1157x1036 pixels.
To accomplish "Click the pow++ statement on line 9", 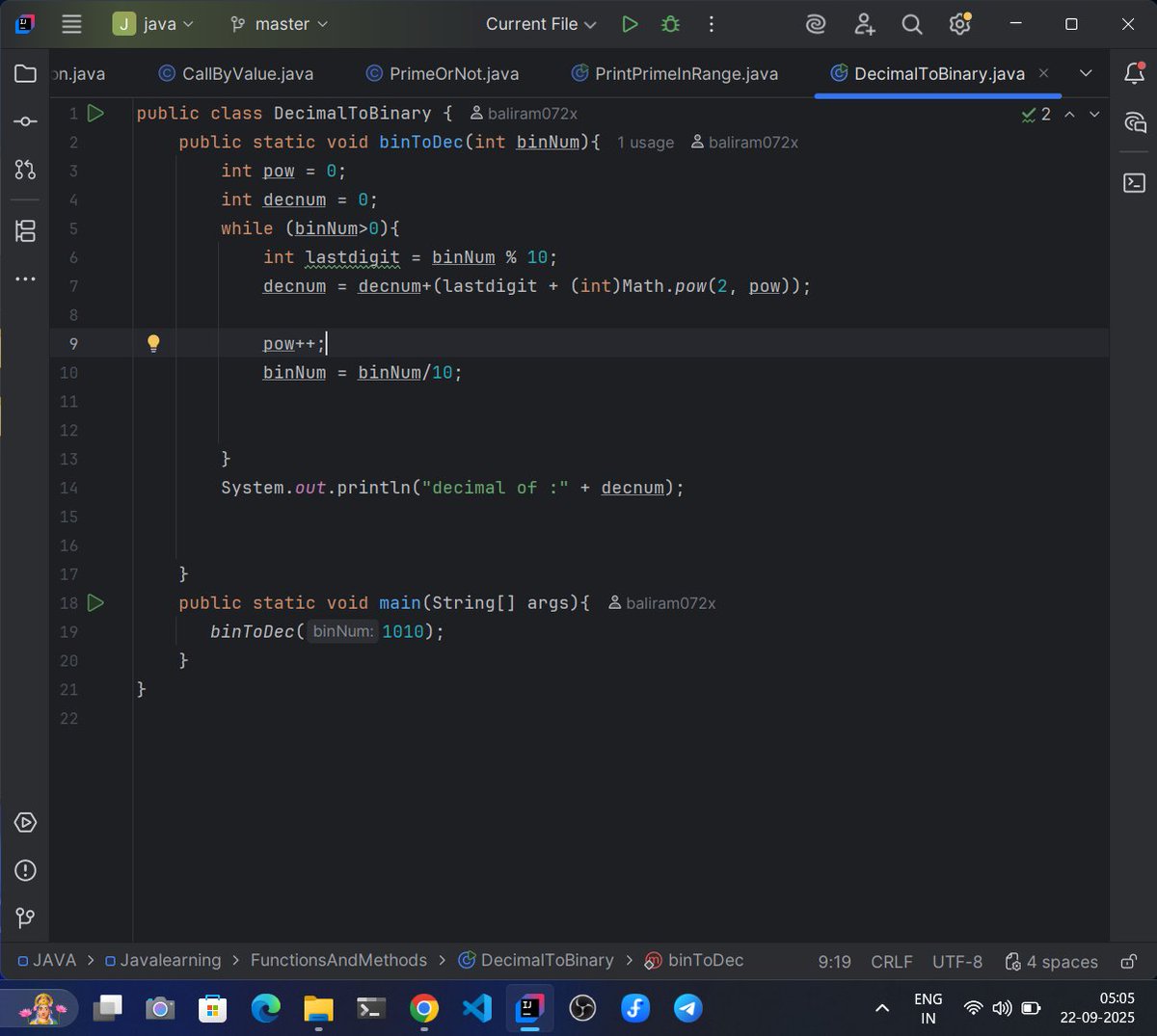I will pyautogui.click(x=294, y=344).
